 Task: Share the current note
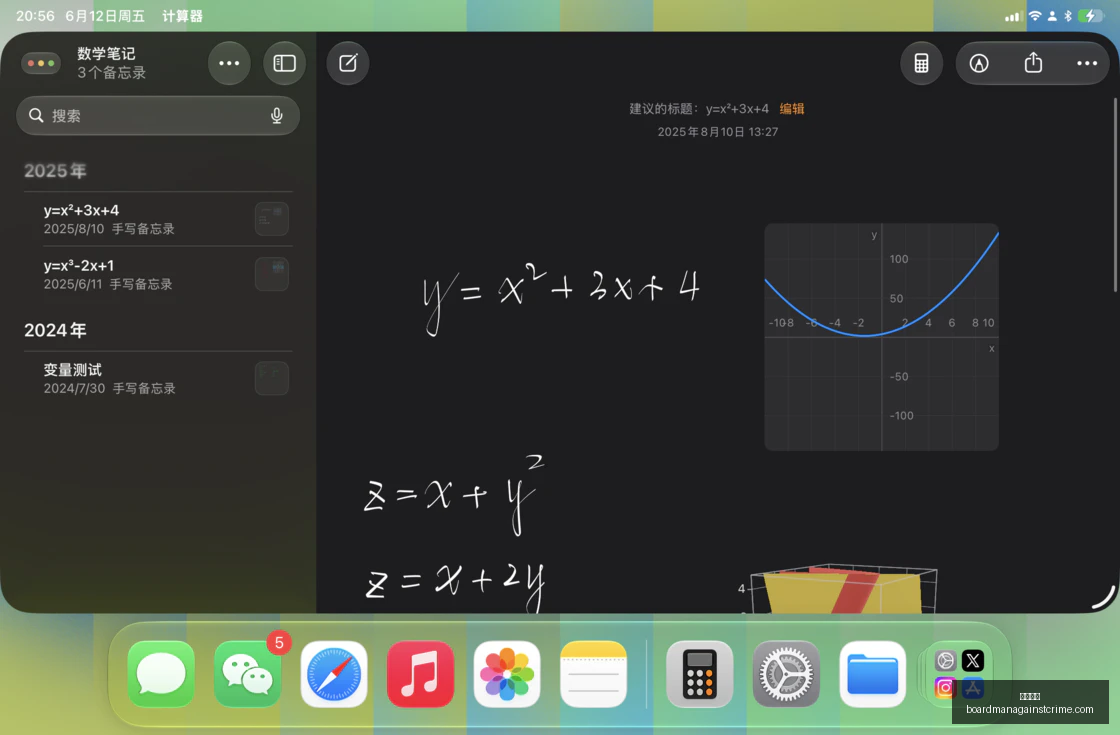pos(1033,63)
